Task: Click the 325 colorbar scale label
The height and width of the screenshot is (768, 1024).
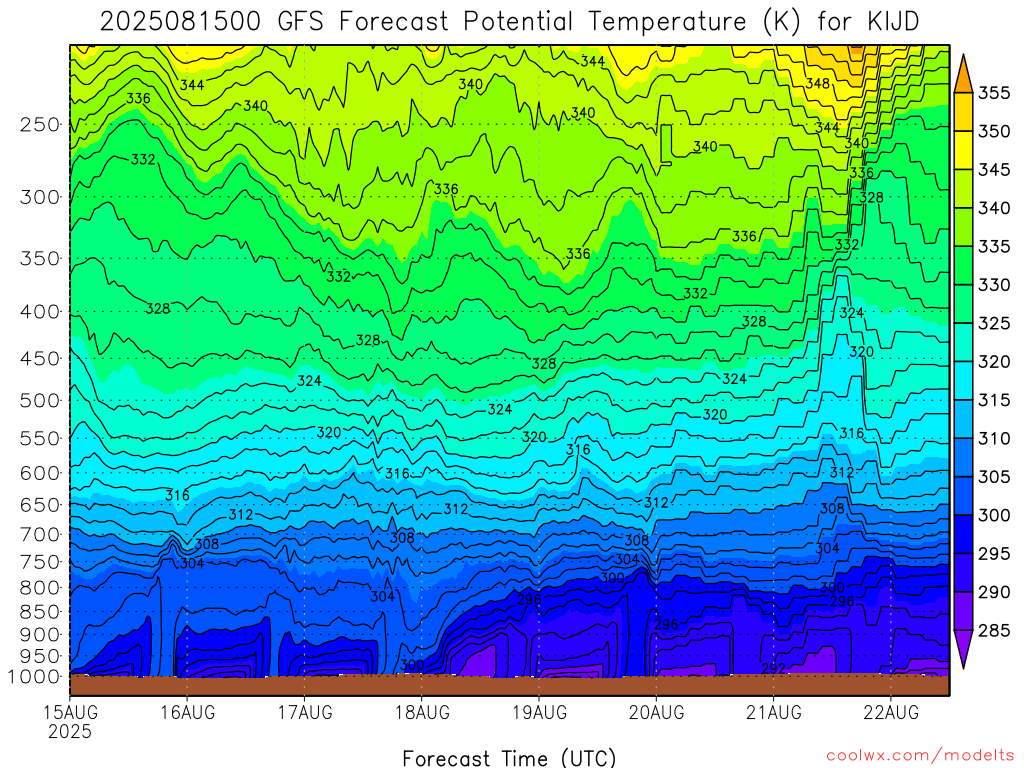Action: (x=994, y=323)
